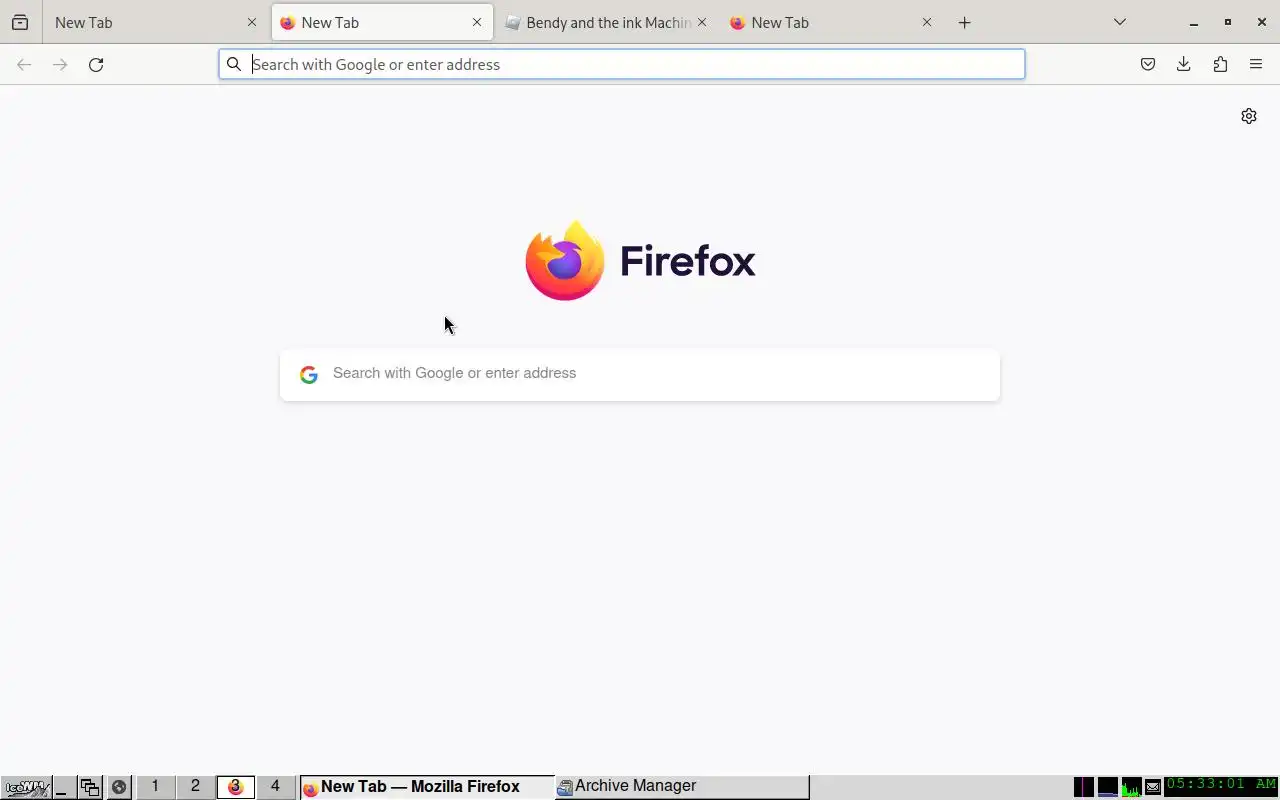Open the new tab page settings gear

[1249, 116]
